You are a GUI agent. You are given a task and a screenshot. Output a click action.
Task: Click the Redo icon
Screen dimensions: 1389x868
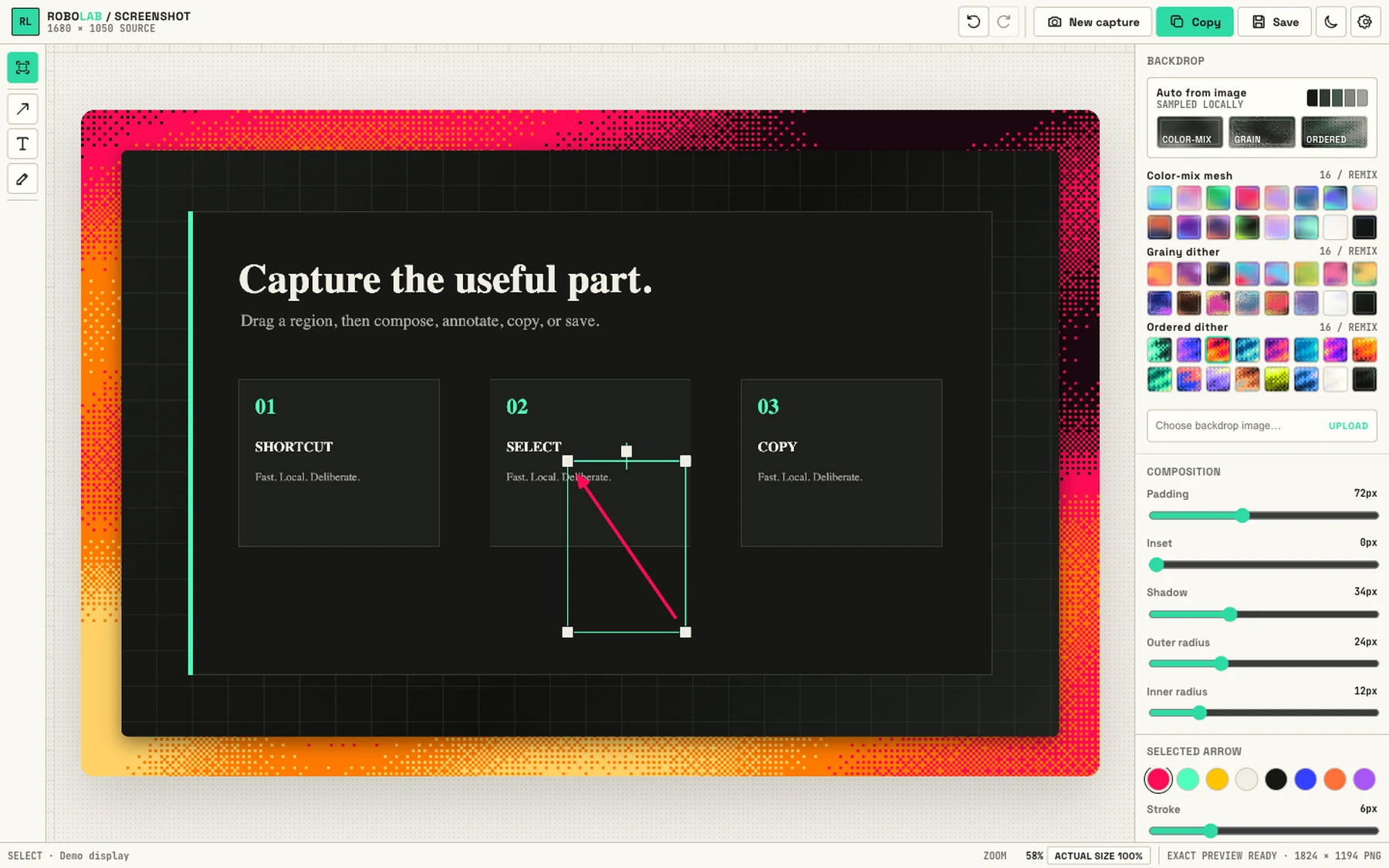coord(1004,22)
